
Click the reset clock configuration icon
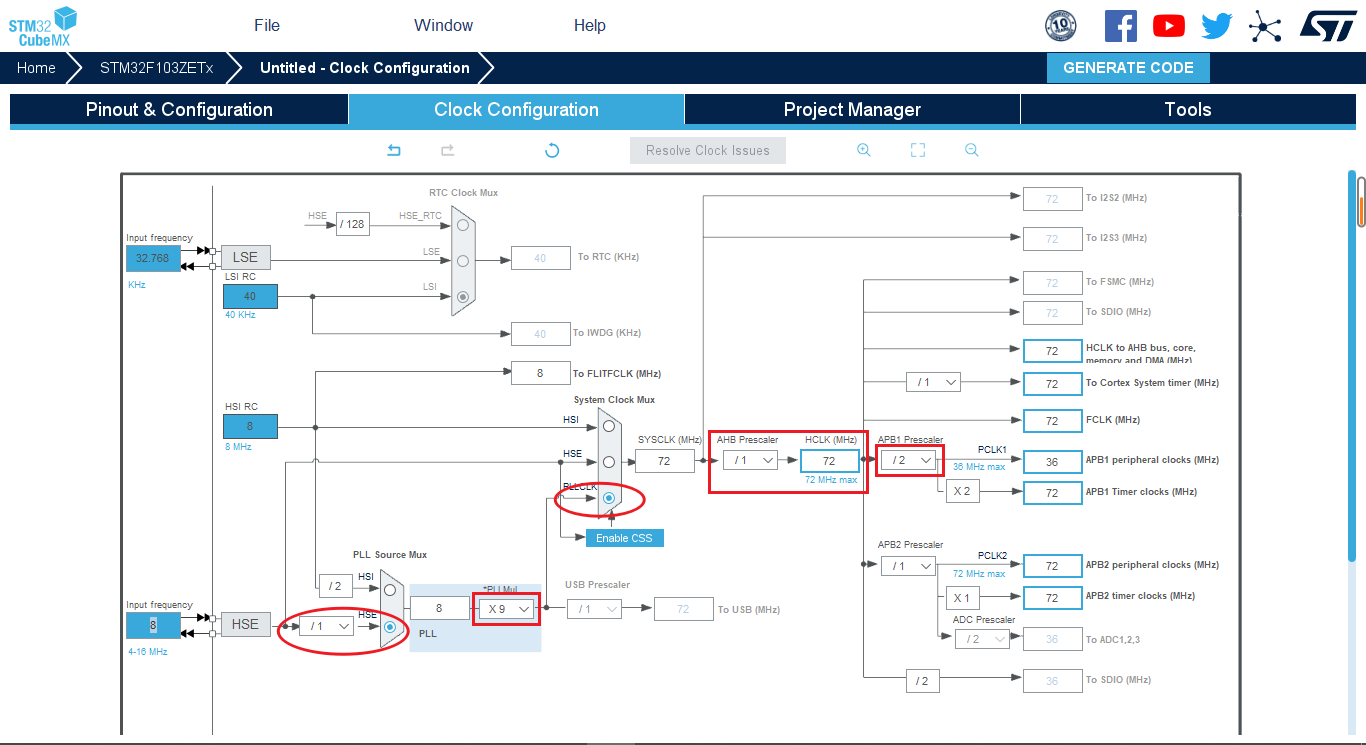click(552, 150)
